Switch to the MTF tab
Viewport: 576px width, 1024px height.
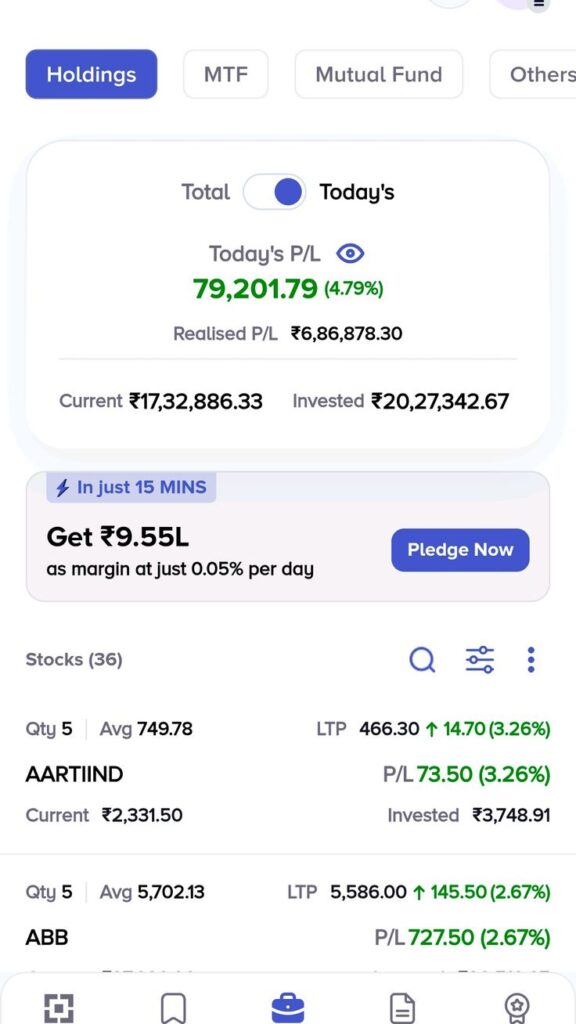click(226, 74)
